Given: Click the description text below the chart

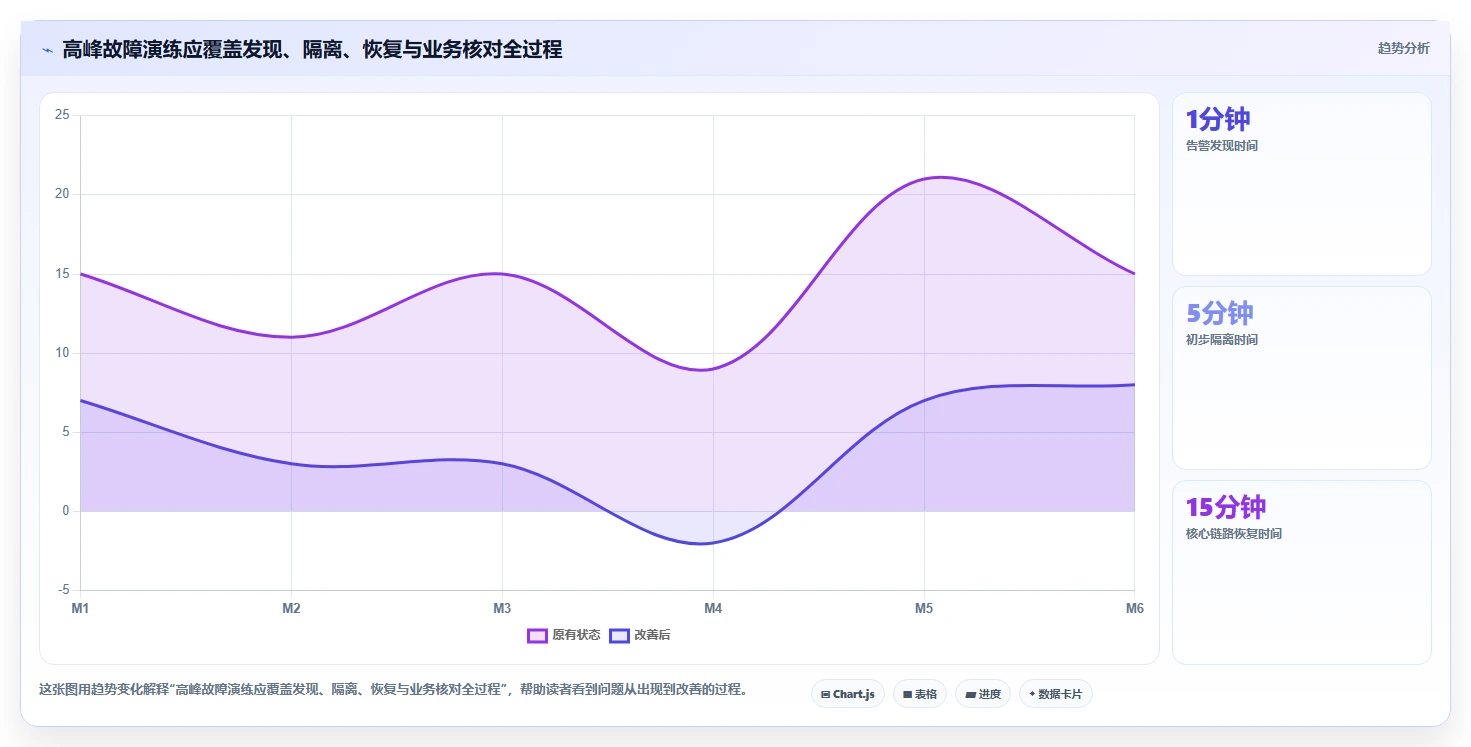Looking at the screenshot, I should (393, 690).
